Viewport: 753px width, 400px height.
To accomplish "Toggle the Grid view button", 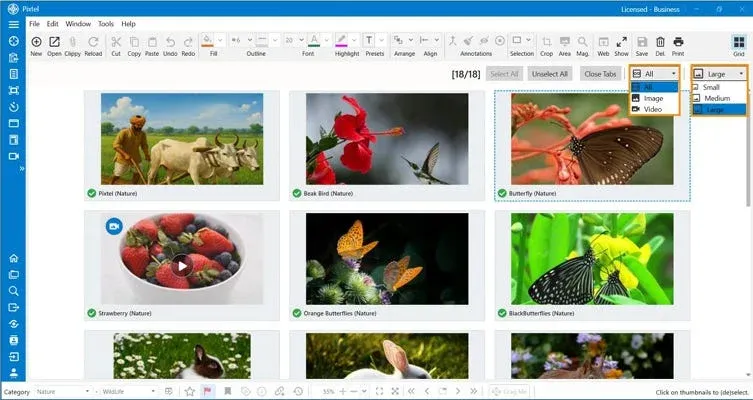I will [739, 42].
